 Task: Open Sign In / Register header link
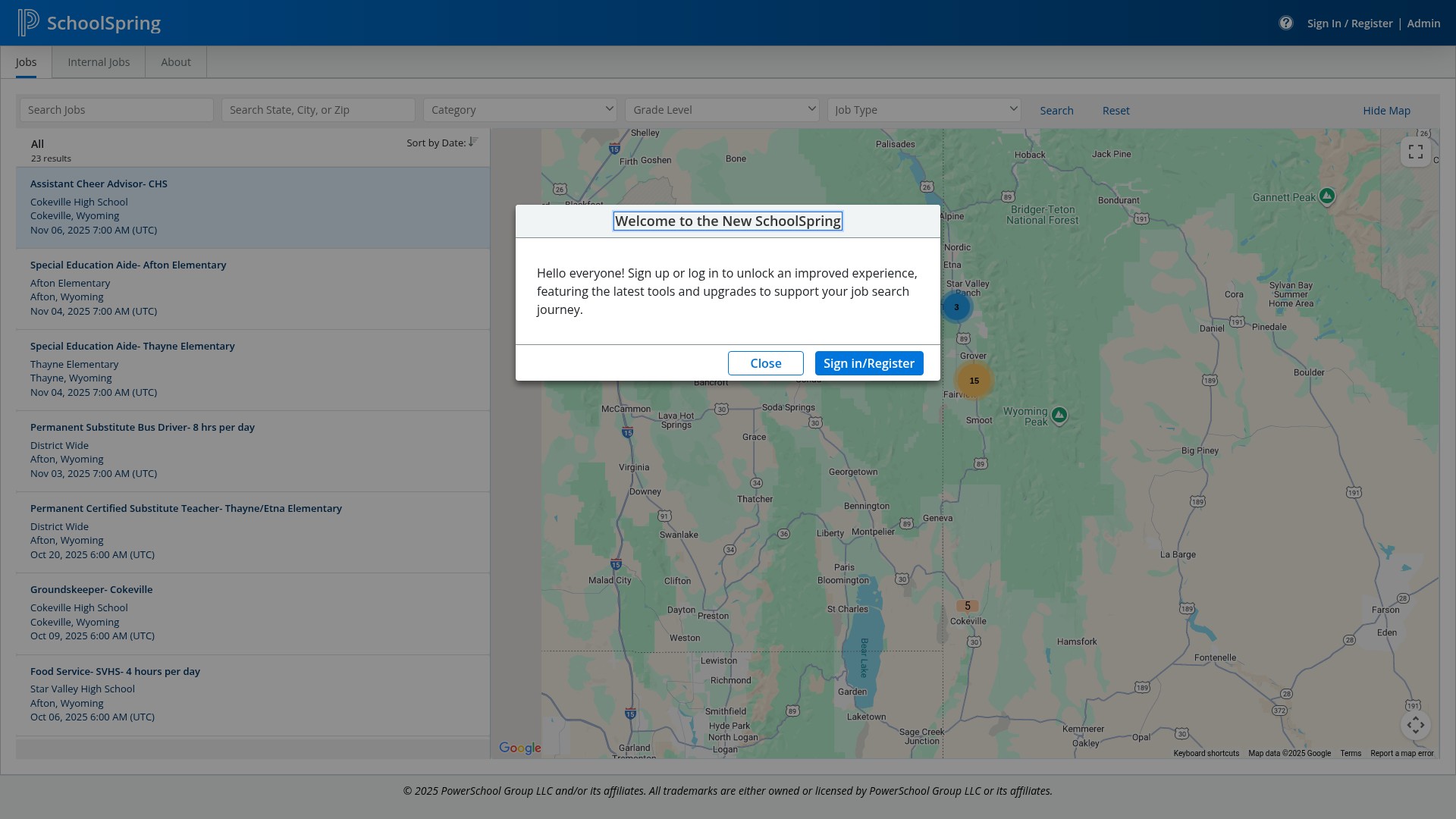(x=1350, y=24)
